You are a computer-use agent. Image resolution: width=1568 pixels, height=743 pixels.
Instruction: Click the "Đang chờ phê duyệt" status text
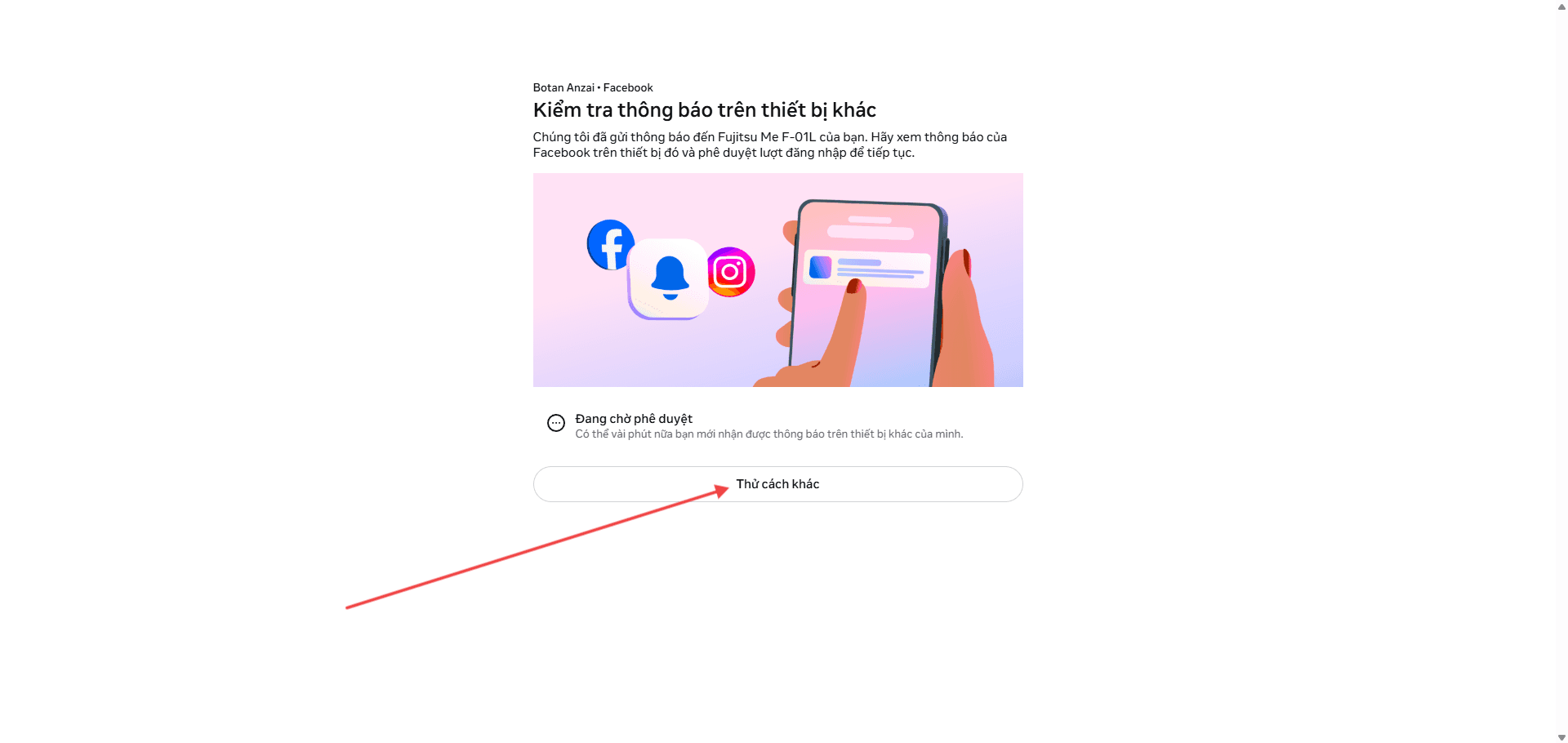634,419
